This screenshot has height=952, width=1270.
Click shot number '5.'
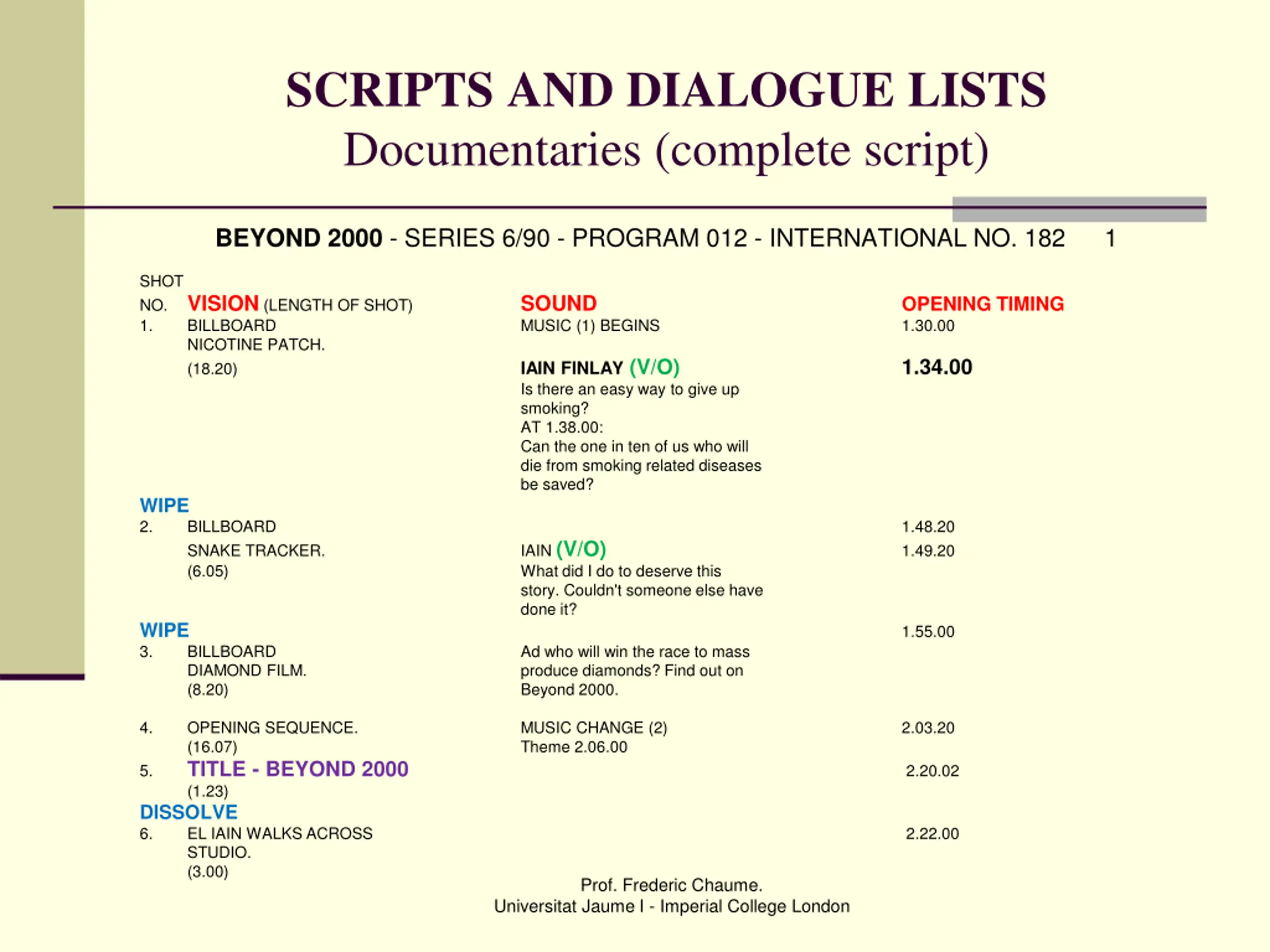click(146, 771)
